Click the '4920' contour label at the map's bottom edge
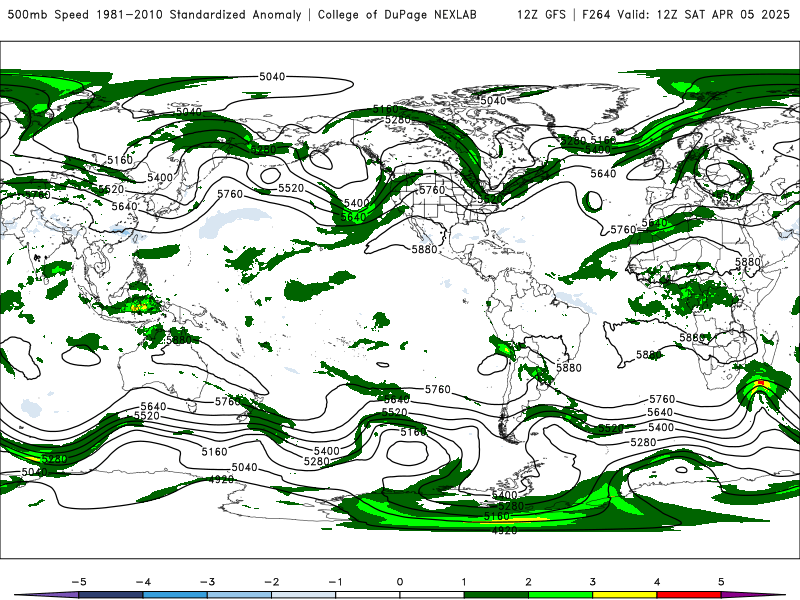 pos(505,531)
